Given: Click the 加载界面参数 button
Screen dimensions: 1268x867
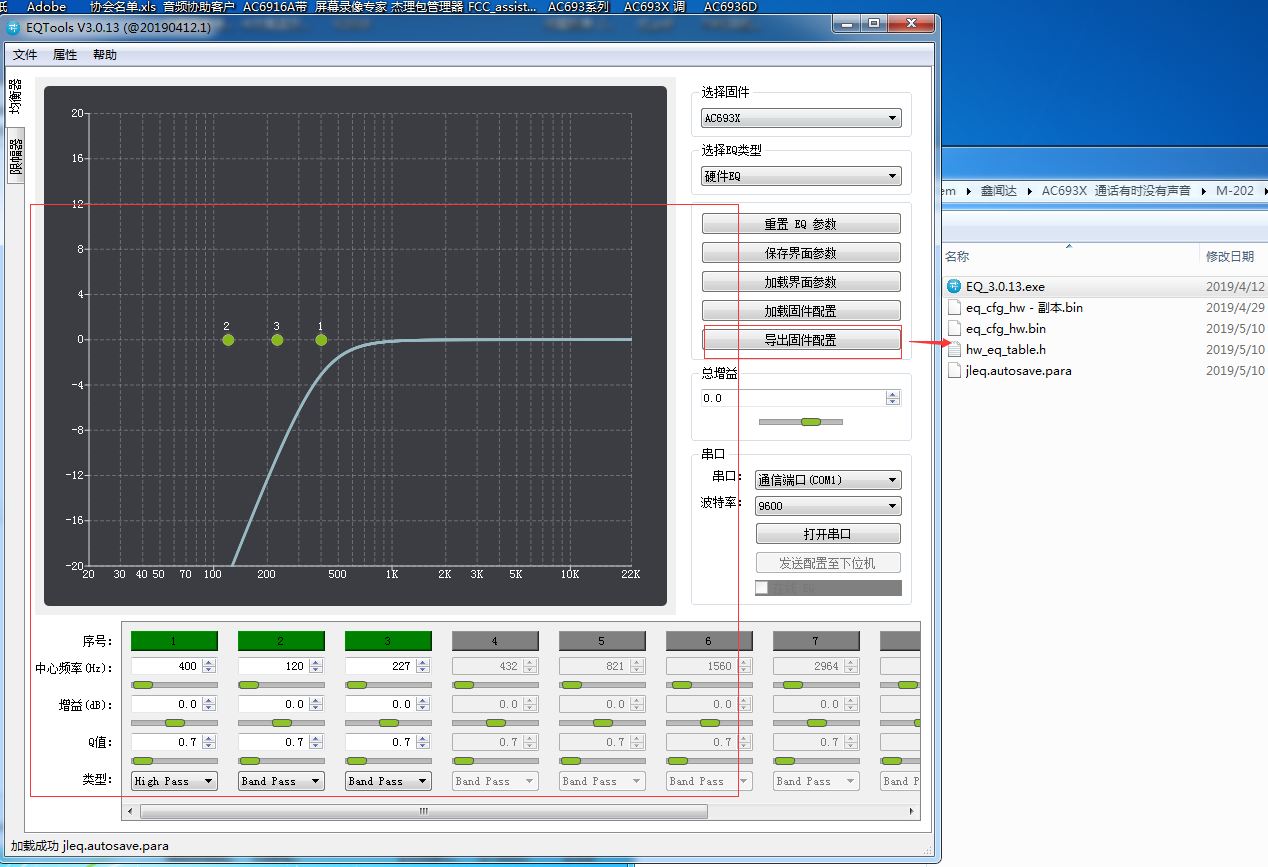Looking at the screenshot, I should click(801, 282).
